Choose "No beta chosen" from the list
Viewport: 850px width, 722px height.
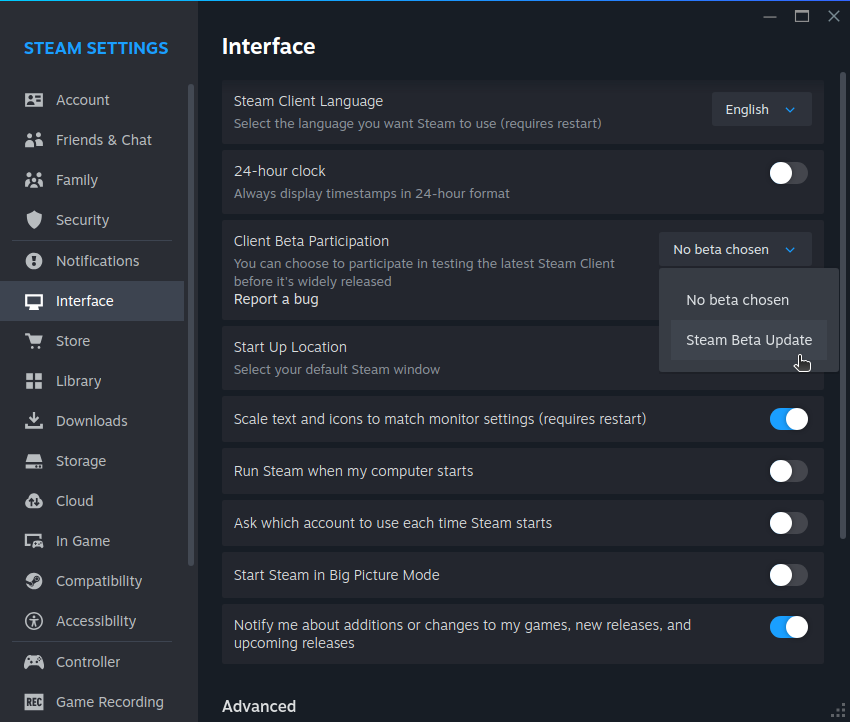click(749, 300)
